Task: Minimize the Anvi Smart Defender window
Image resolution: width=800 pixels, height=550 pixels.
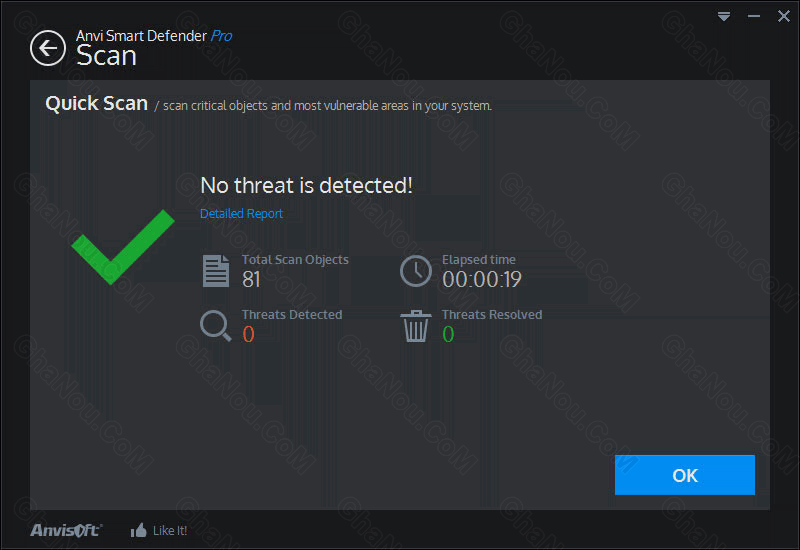Action: click(752, 17)
